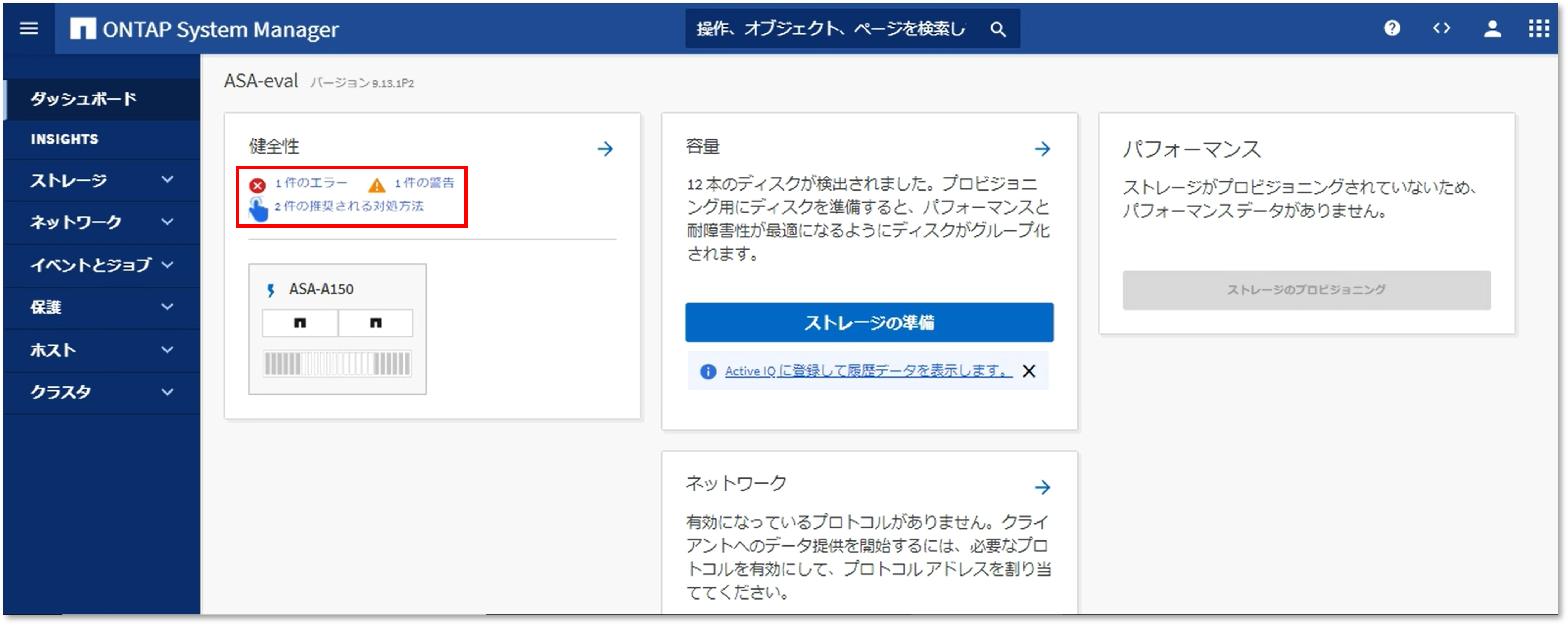The image size is (1568, 625).
Task: Open INSIGHTS in sidebar
Action: 102,139
